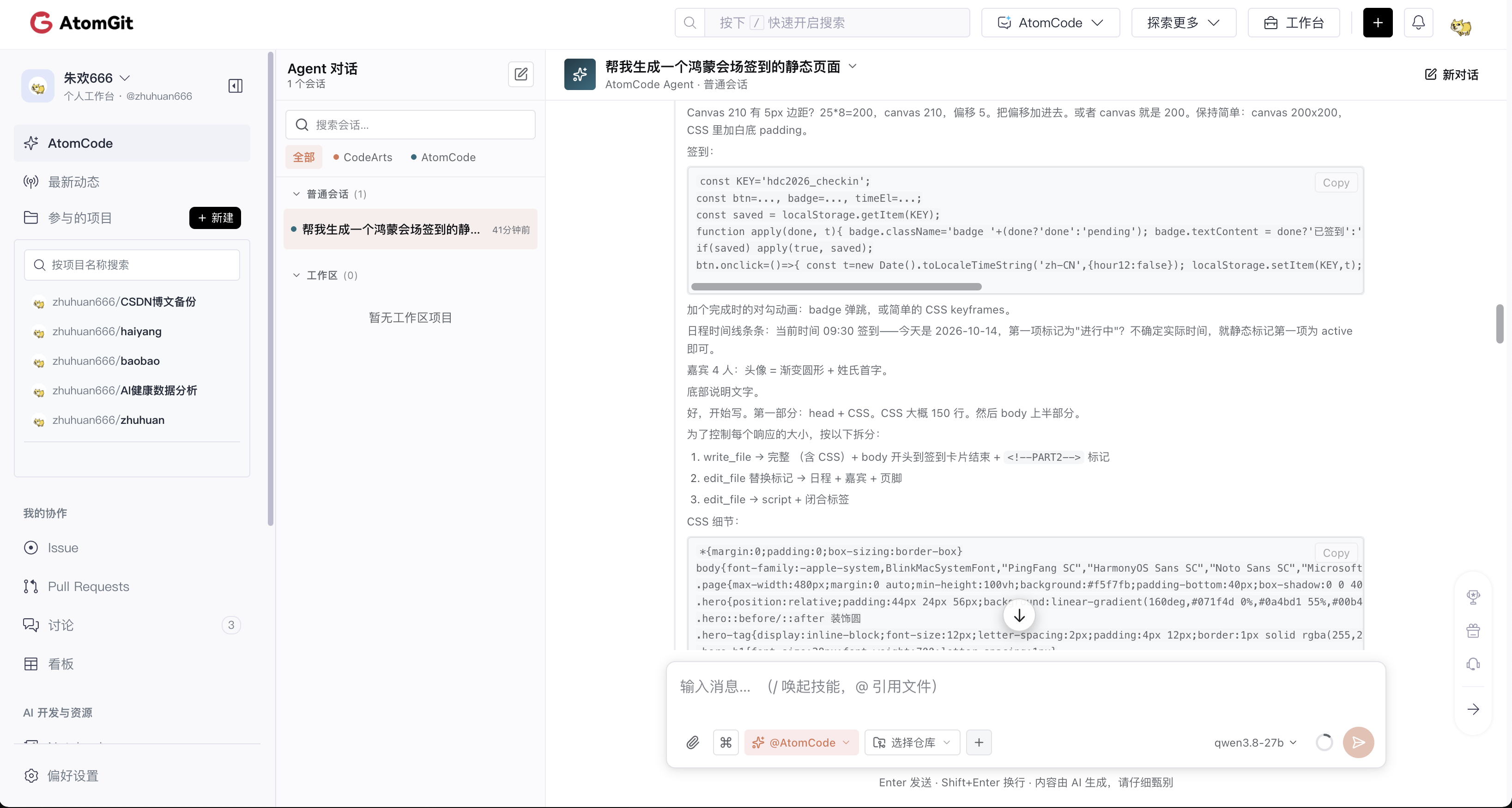Click the send message button

click(1358, 742)
